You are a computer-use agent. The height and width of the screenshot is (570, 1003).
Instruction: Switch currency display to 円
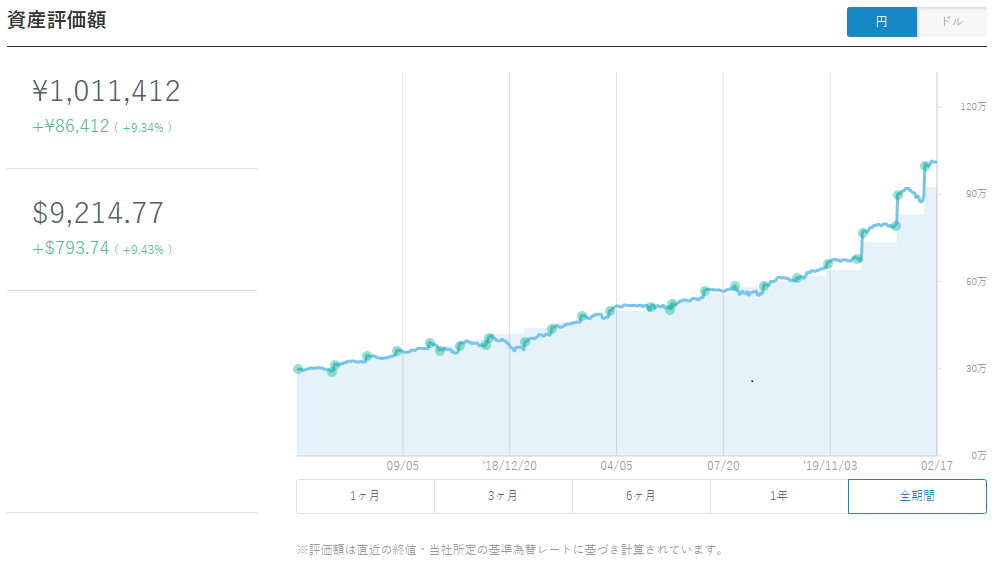pos(881,22)
